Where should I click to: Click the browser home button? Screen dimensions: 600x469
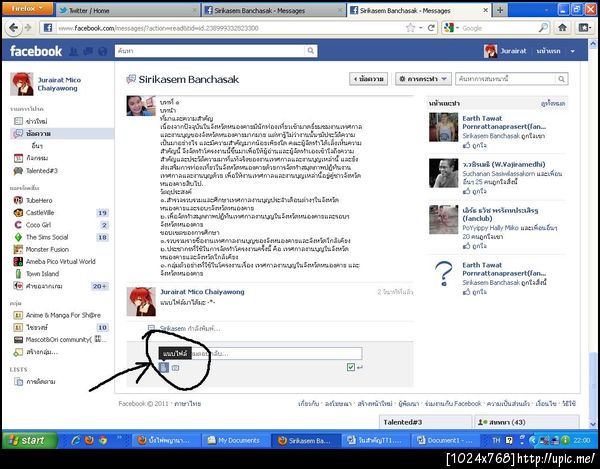click(562, 28)
